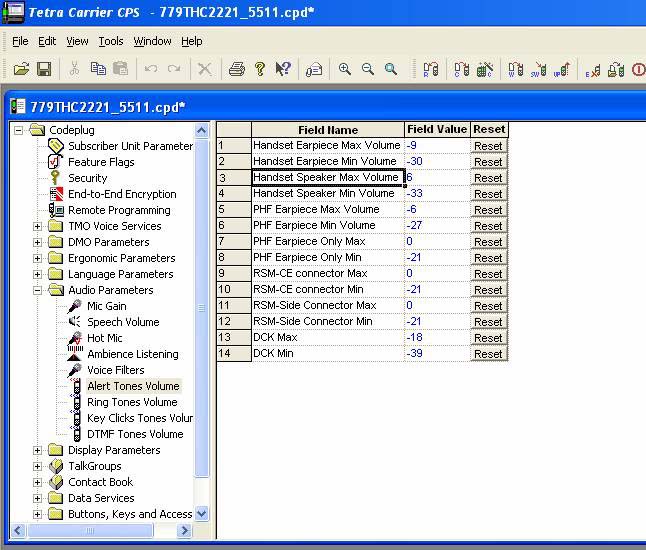Viewport: 646px width, 550px height.
Task: Click the yellow Help question mark icon
Action: [x=260, y=69]
